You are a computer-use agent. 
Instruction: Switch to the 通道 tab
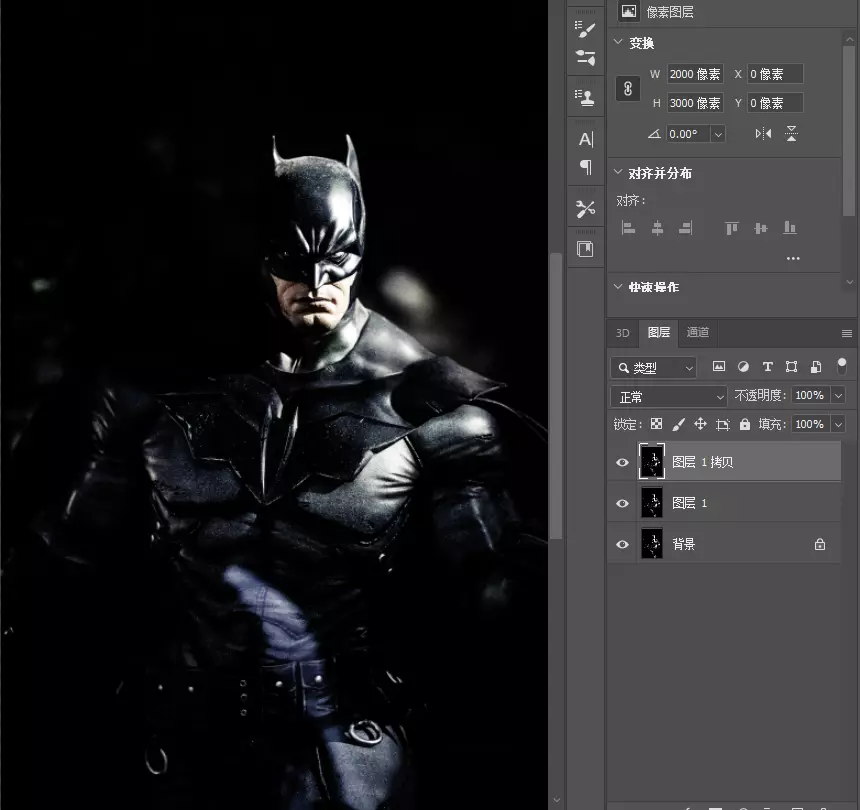[698, 332]
